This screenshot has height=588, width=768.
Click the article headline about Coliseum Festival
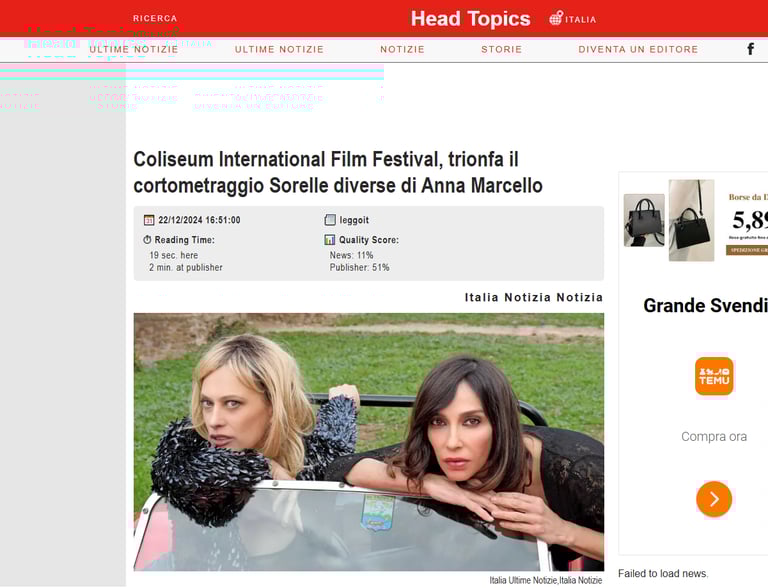click(x=338, y=172)
